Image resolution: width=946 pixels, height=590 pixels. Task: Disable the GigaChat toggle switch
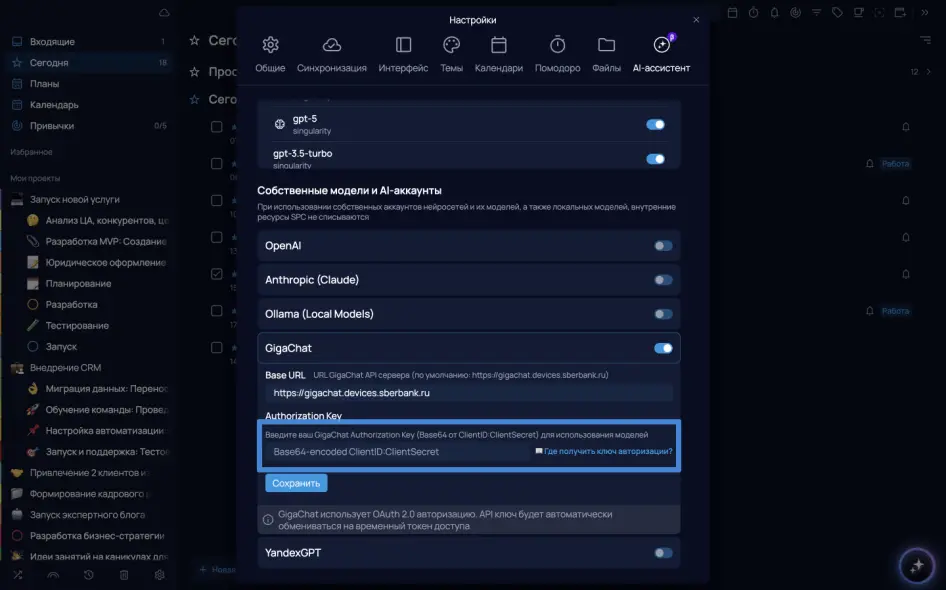point(662,348)
